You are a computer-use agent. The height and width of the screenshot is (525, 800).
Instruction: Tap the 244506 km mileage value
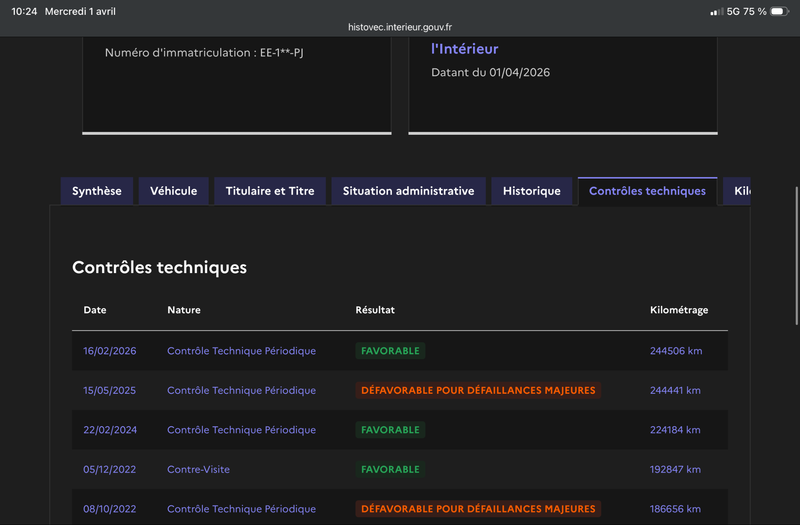coord(675,351)
